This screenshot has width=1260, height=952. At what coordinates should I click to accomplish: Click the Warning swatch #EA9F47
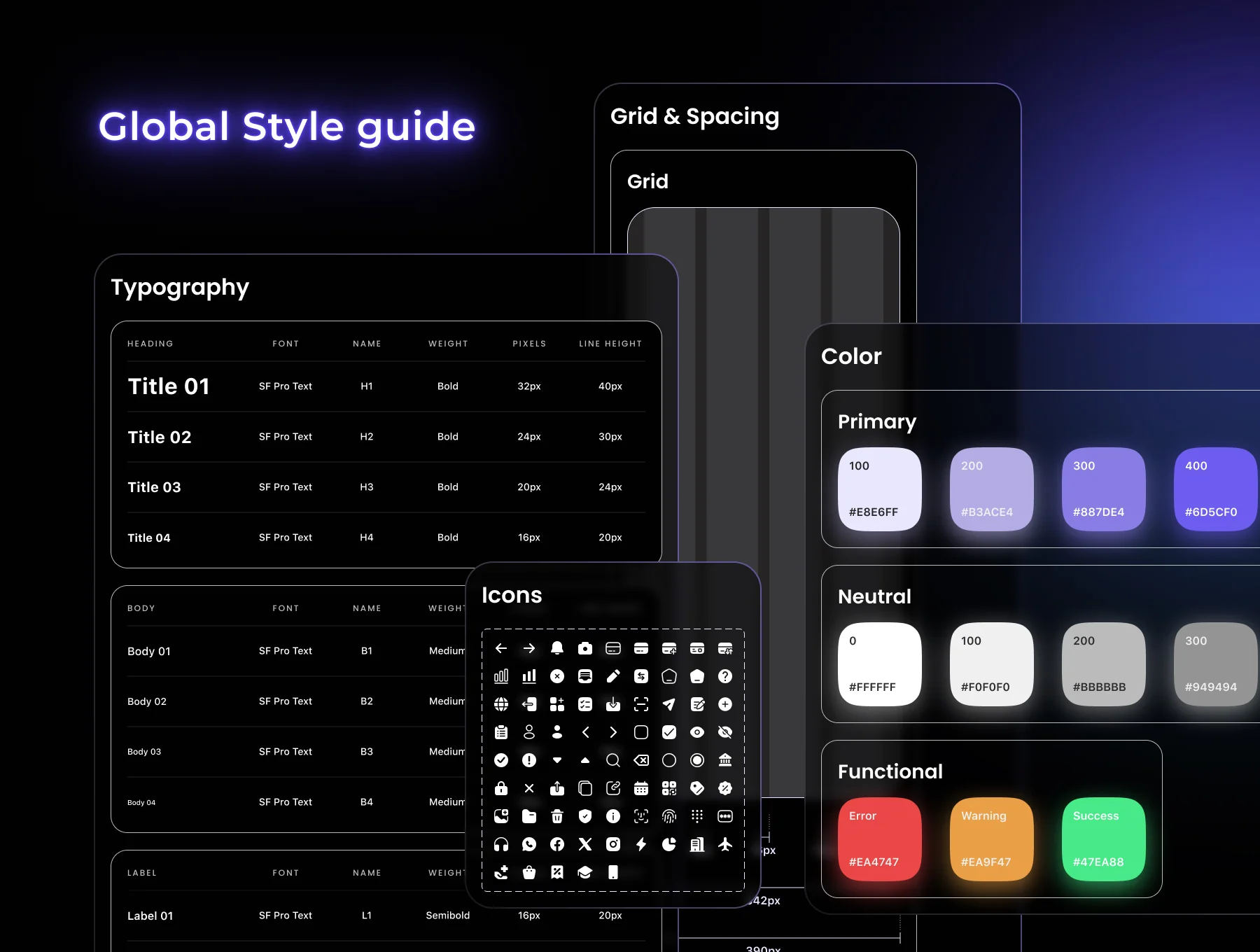pos(992,839)
